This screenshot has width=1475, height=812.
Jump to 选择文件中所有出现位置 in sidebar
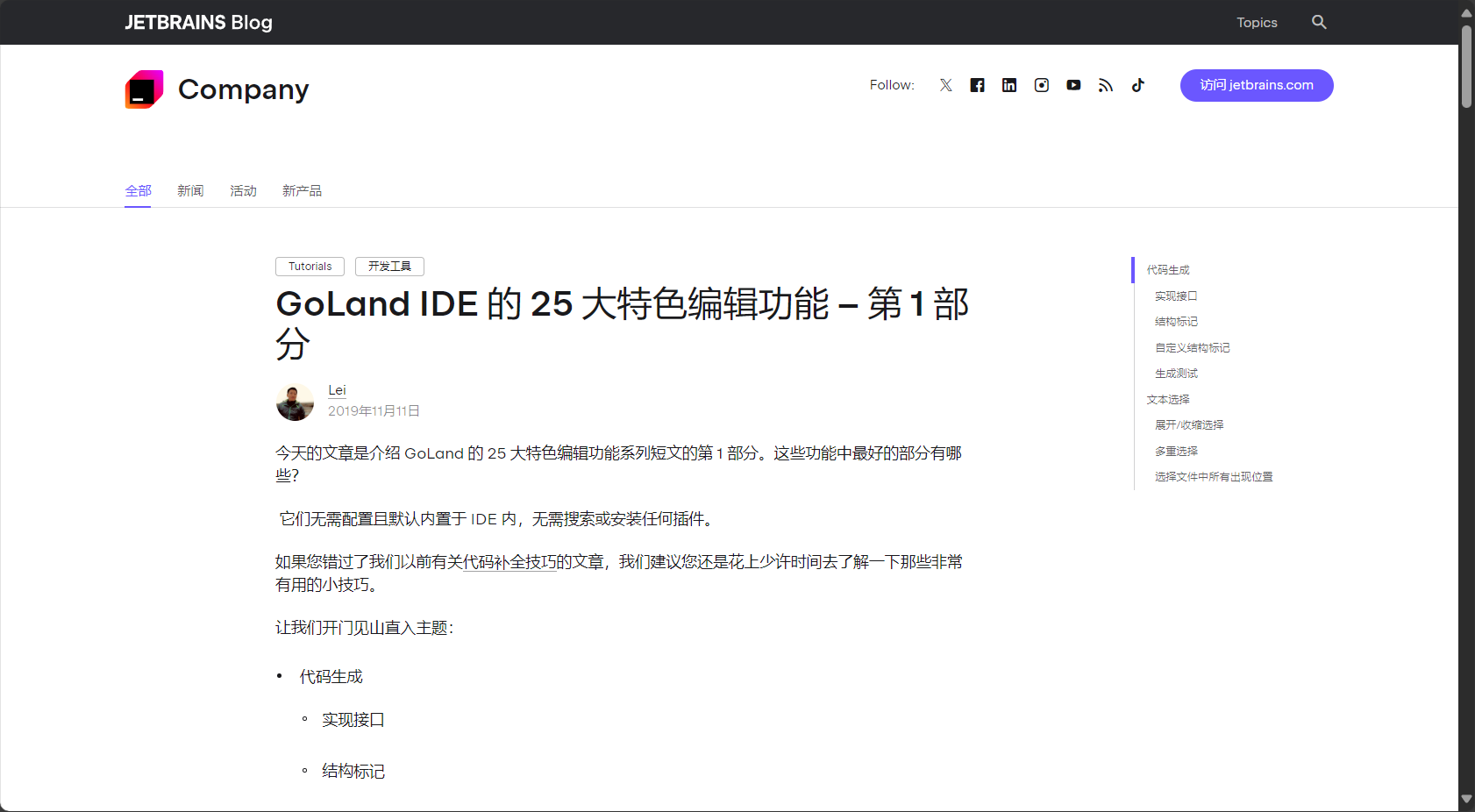[x=1214, y=477]
